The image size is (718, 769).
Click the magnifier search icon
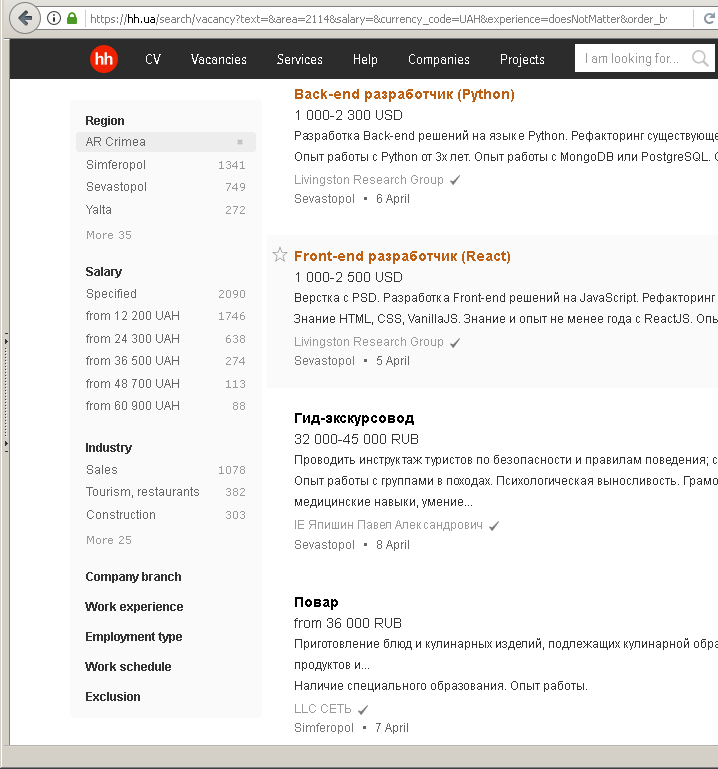[x=700, y=58]
